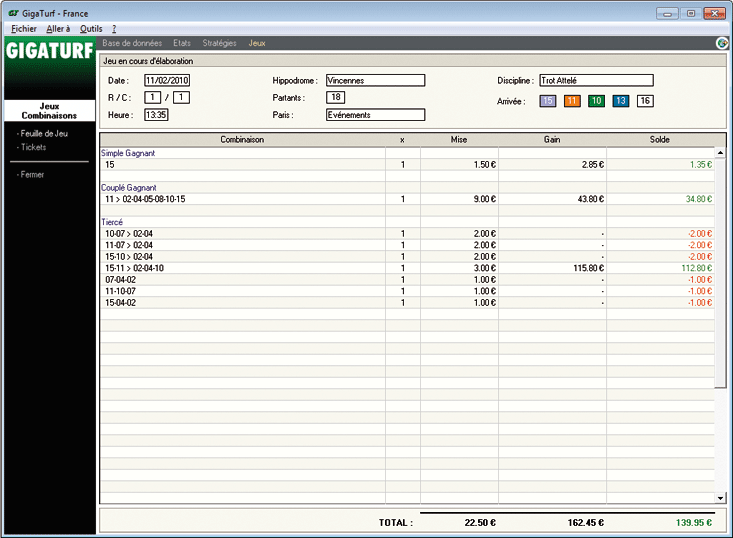Click scrollbar up arrow in table

point(720,152)
